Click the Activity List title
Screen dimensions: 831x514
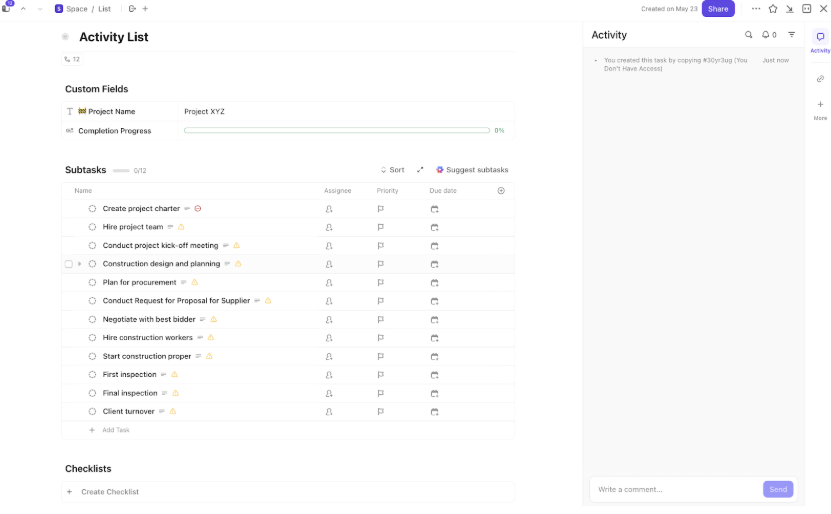(113, 37)
